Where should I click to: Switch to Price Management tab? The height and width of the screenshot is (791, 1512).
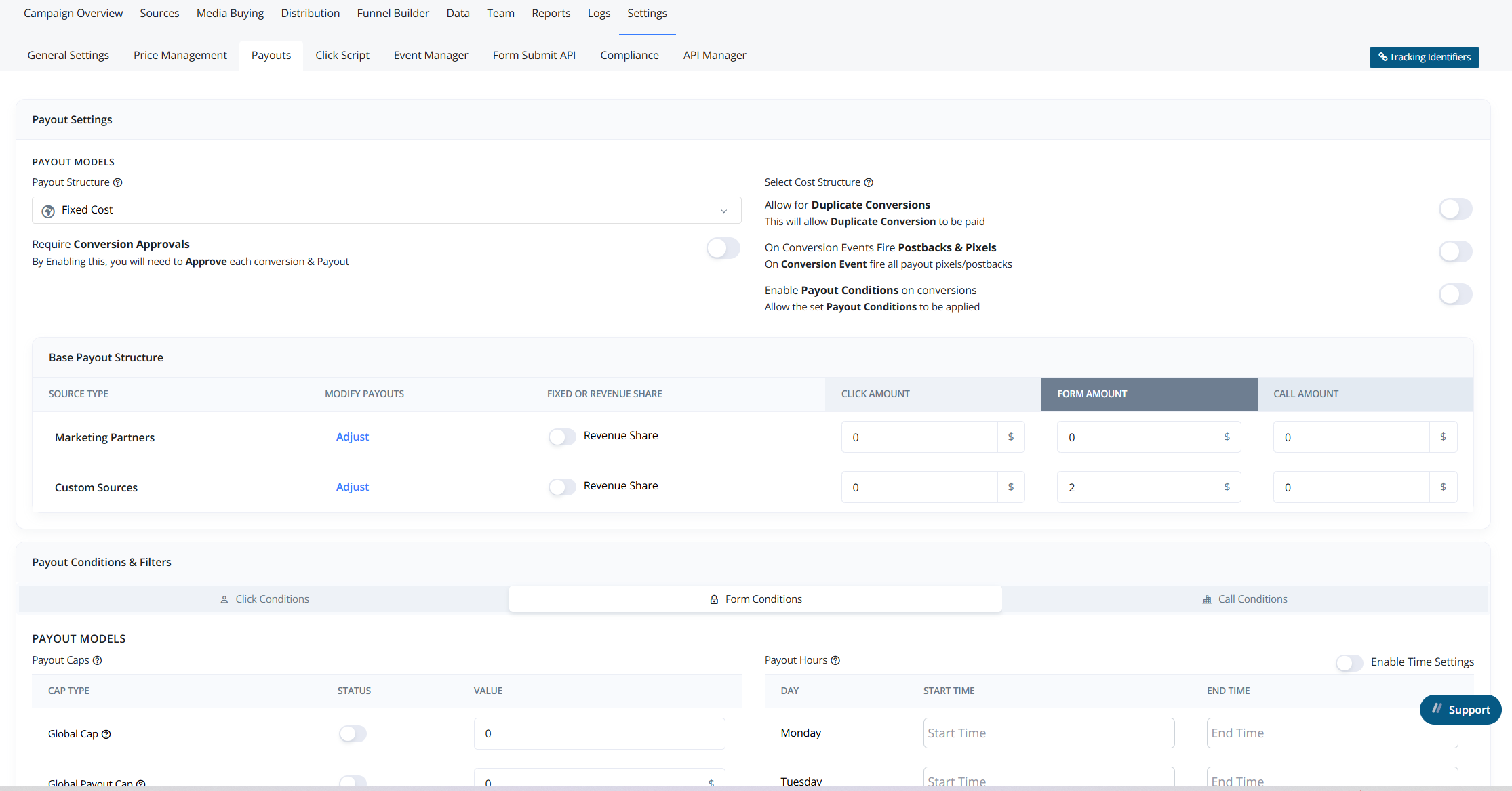click(x=180, y=55)
